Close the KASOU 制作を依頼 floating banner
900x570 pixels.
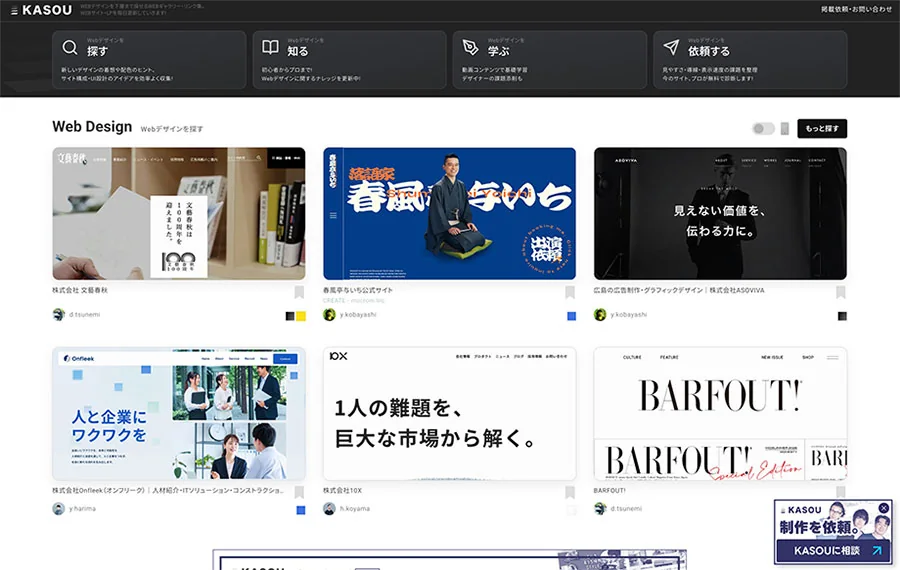click(x=884, y=508)
